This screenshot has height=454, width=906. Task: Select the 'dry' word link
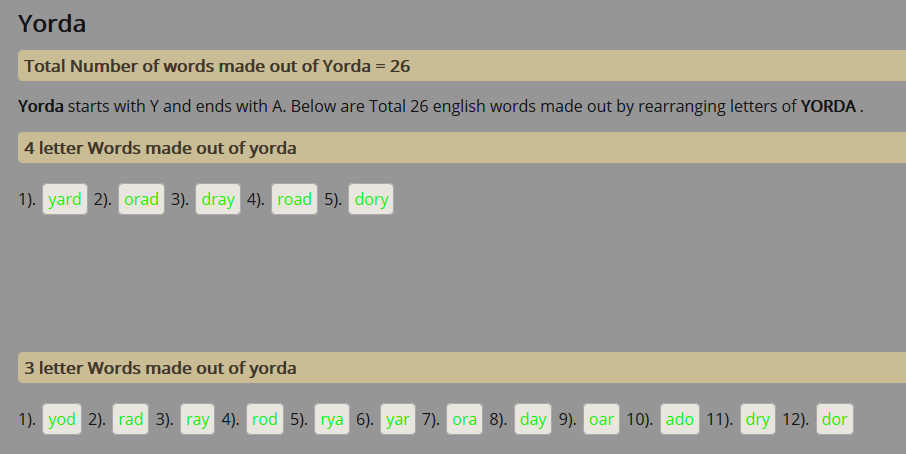tap(758, 419)
